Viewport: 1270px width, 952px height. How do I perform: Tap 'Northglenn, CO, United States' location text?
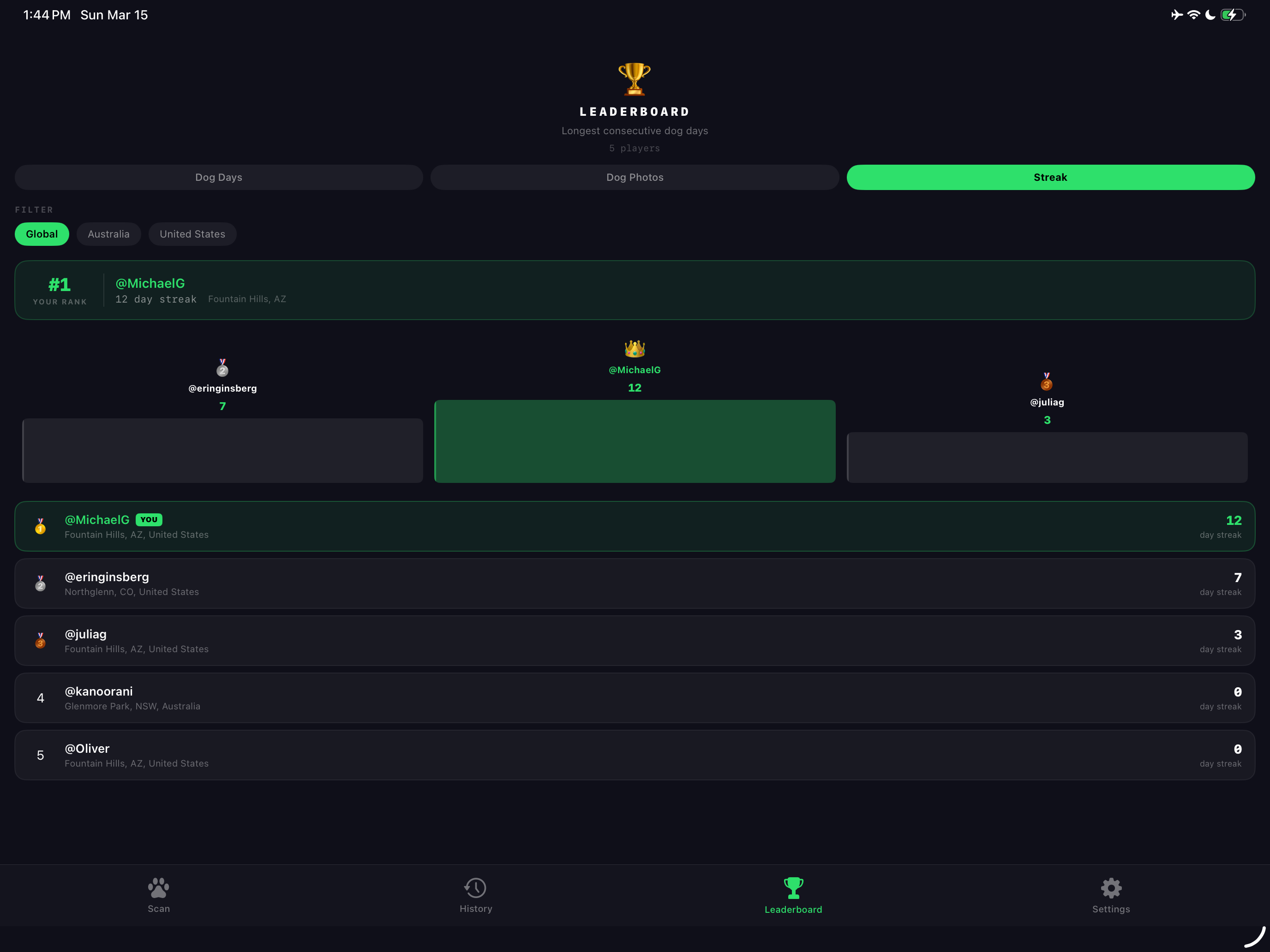click(132, 592)
